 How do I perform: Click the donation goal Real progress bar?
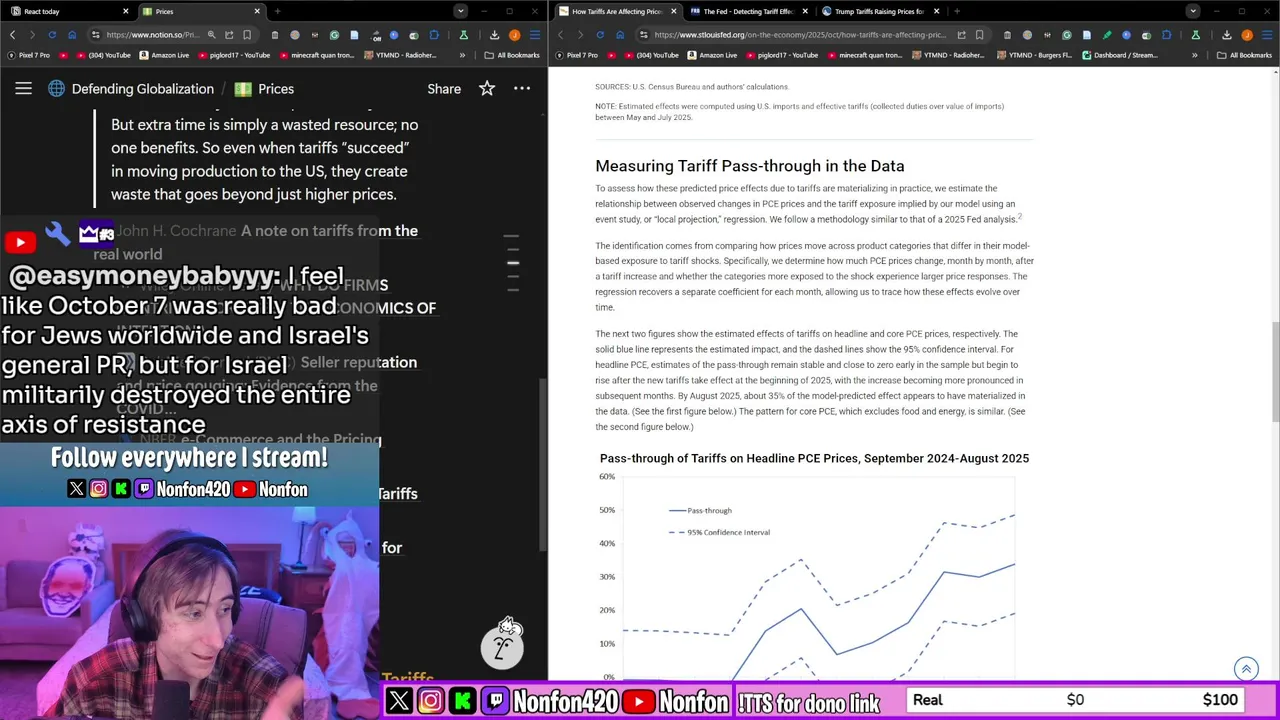click(1076, 700)
